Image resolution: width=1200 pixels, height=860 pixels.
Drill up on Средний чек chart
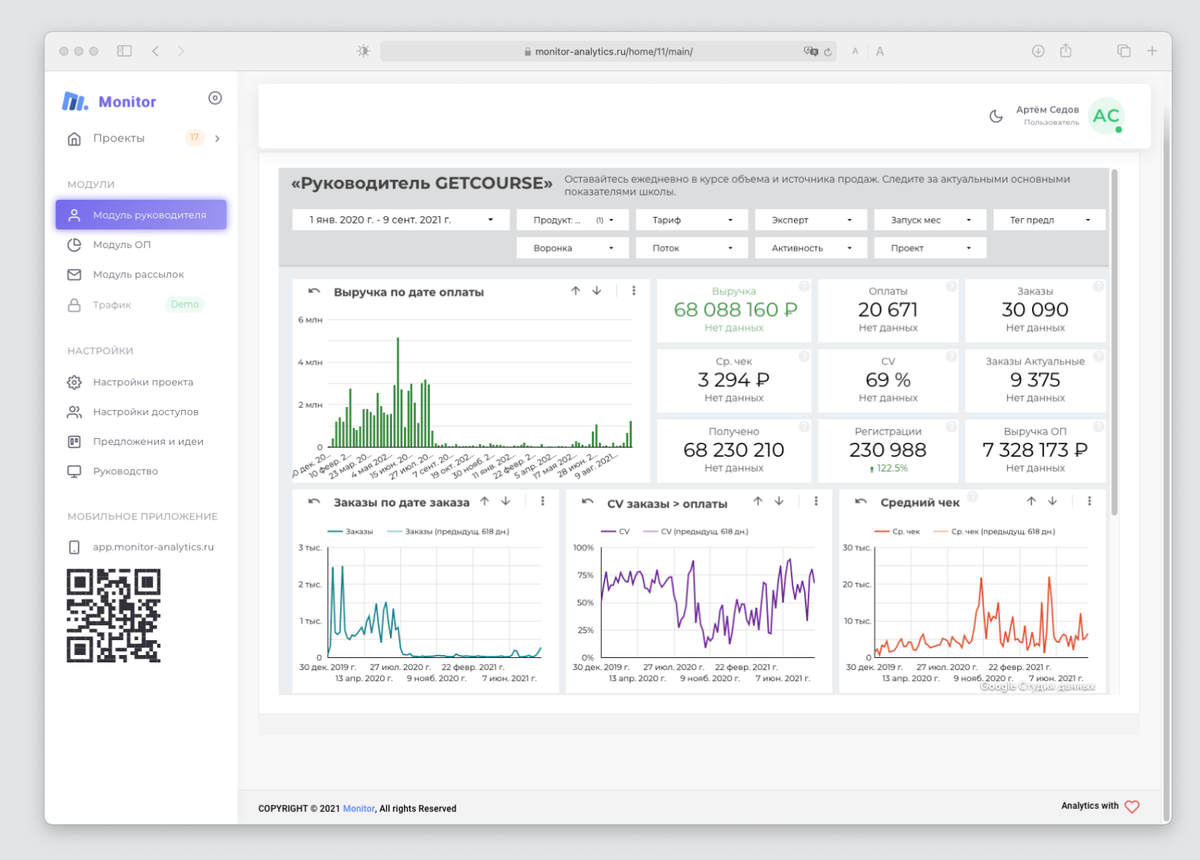pos(1031,502)
